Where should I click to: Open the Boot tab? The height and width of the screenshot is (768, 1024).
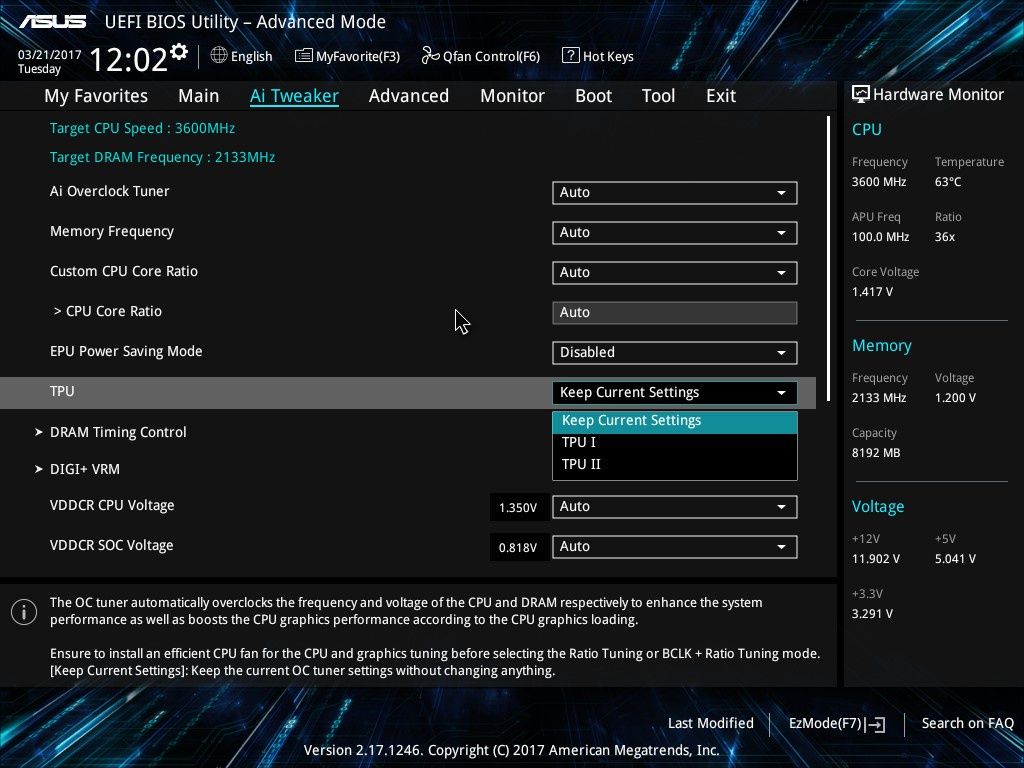pos(594,96)
